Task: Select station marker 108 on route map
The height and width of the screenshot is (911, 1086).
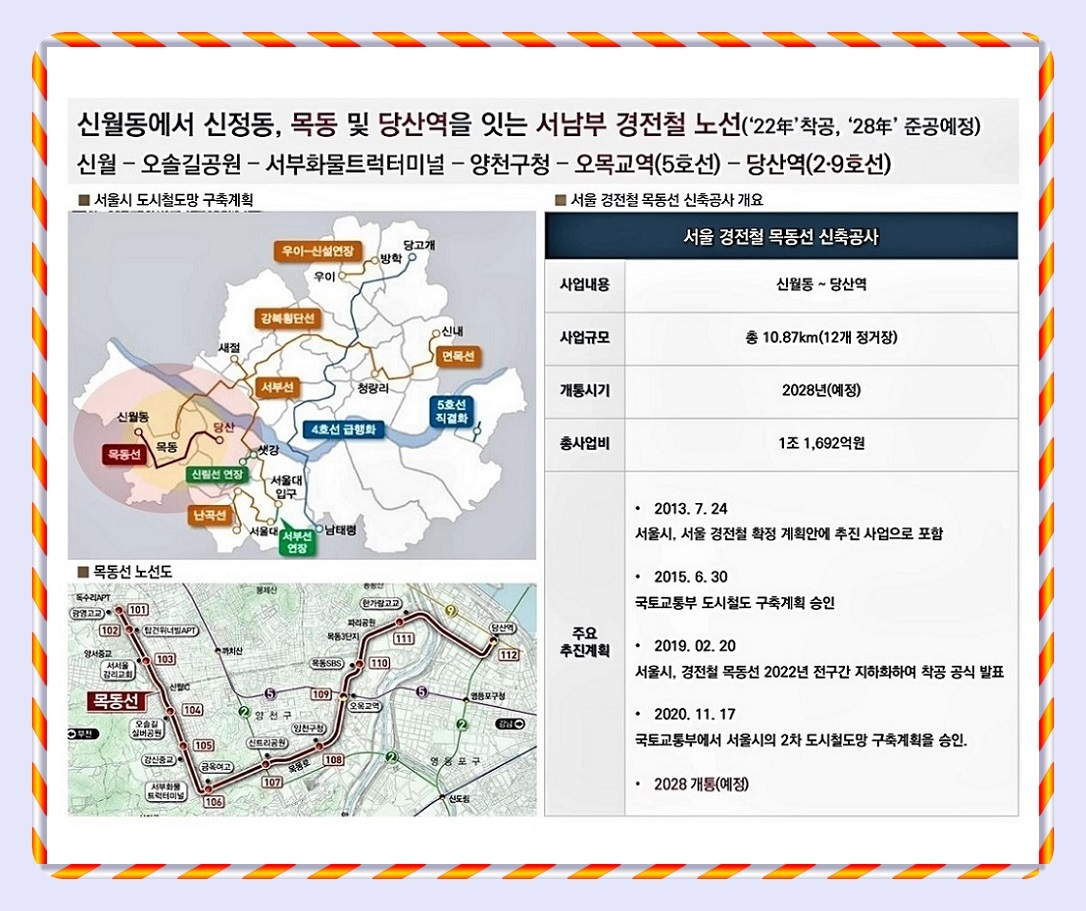Action: pos(333,760)
